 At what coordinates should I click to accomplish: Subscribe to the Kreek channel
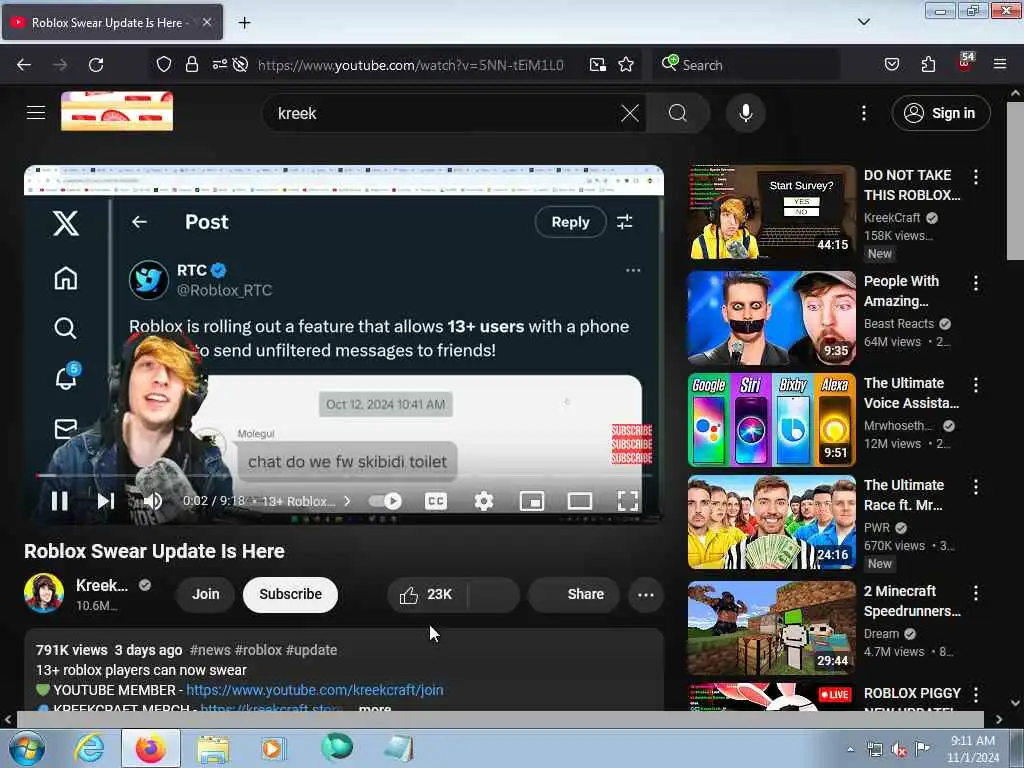pyautogui.click(x=291, y=594)
